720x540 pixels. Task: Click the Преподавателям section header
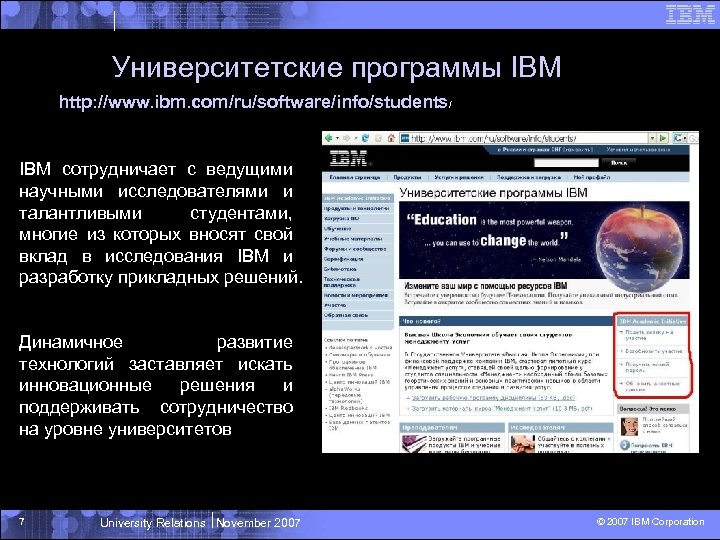coord(452,428)
